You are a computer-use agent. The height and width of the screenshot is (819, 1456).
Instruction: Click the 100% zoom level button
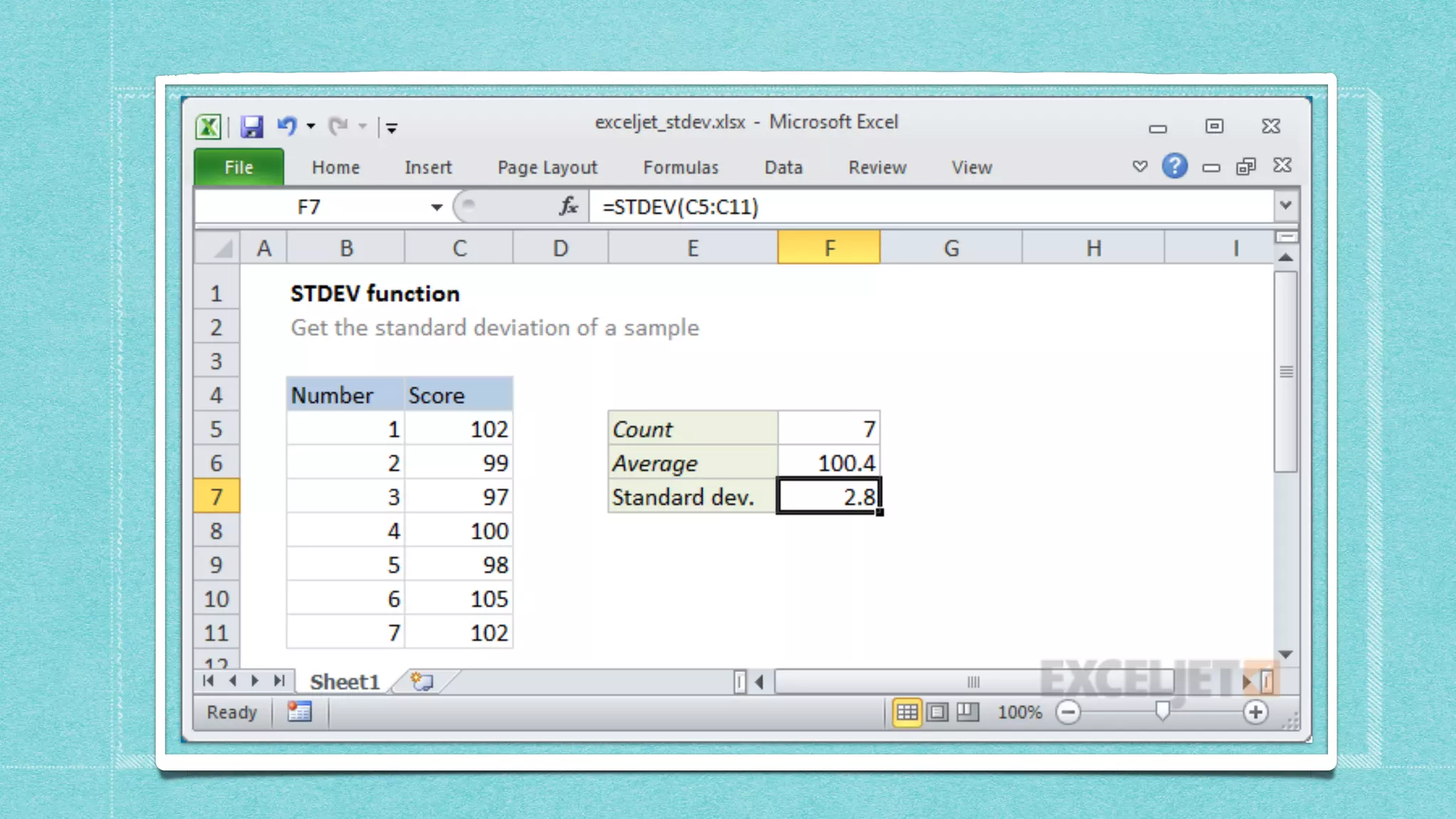pyautogui.click(x=1019, y=712)
